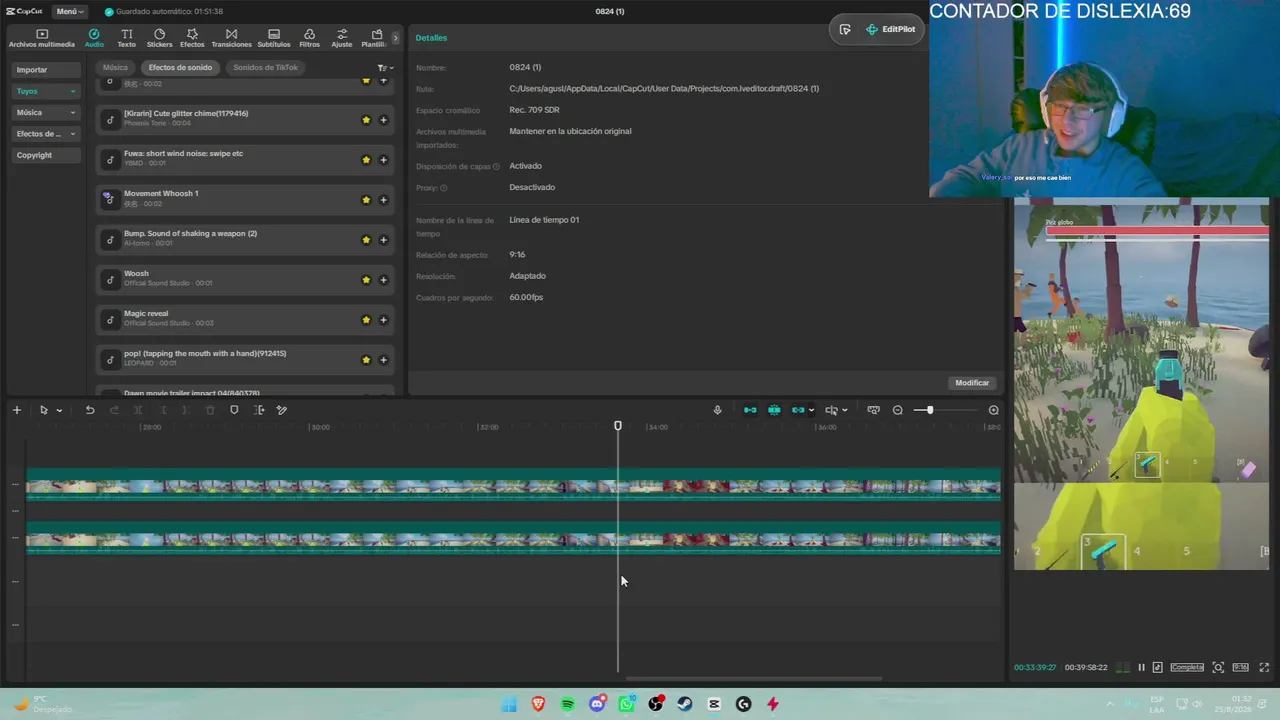Expand the Música sidebar category
Image resolution: width=1280 pixels, height=720 pixels.
point(46,113)
